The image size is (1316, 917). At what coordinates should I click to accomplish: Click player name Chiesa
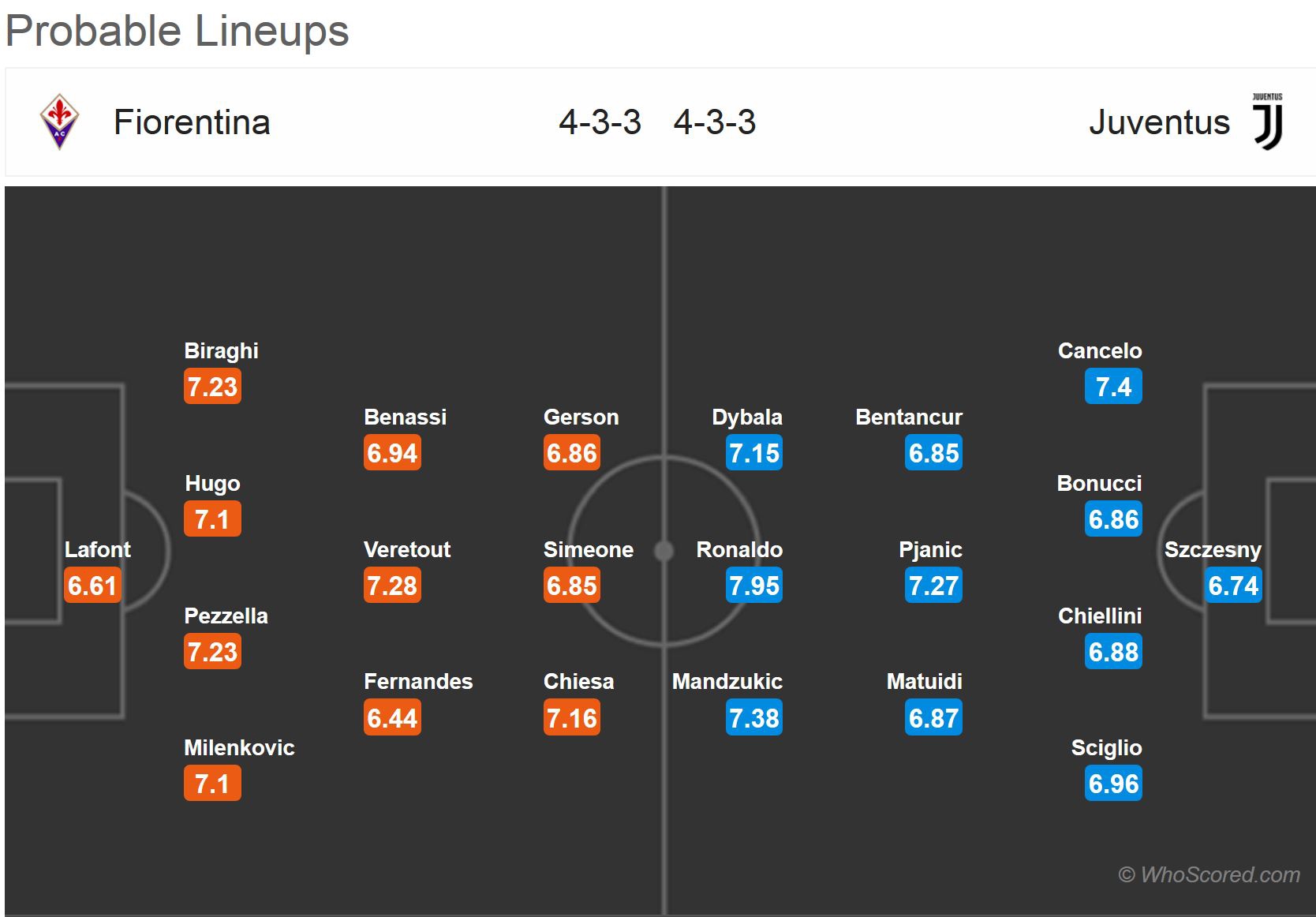coord(578,681)
